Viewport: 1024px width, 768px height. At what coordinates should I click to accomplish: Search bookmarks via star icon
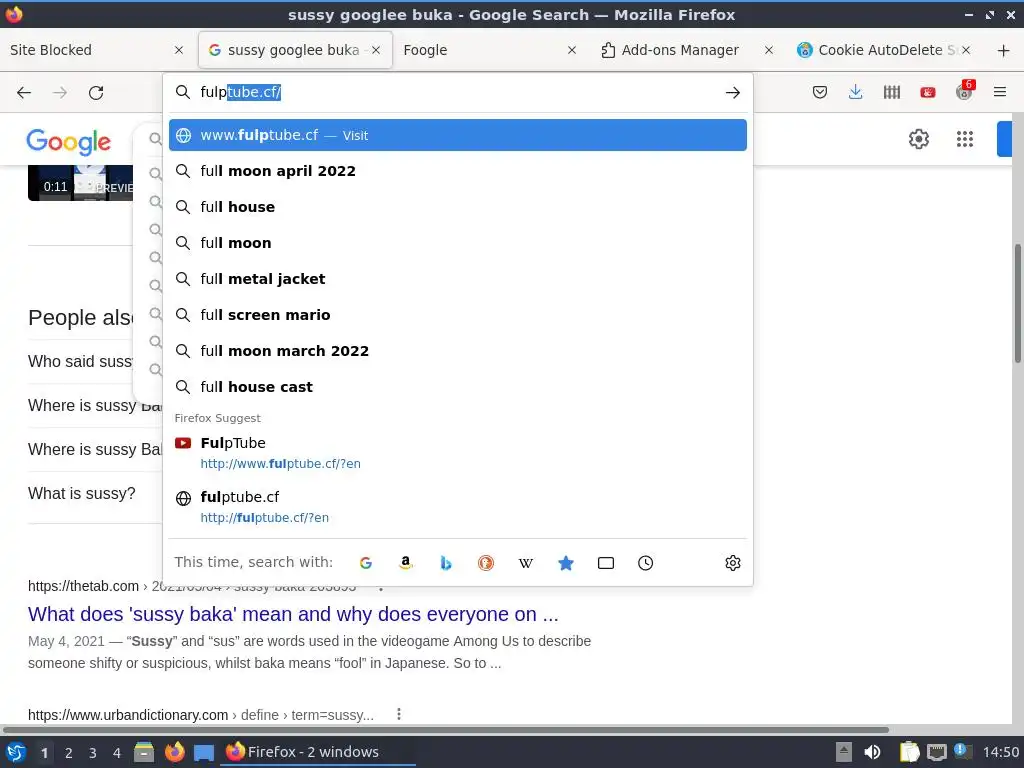tap(566, 563)
